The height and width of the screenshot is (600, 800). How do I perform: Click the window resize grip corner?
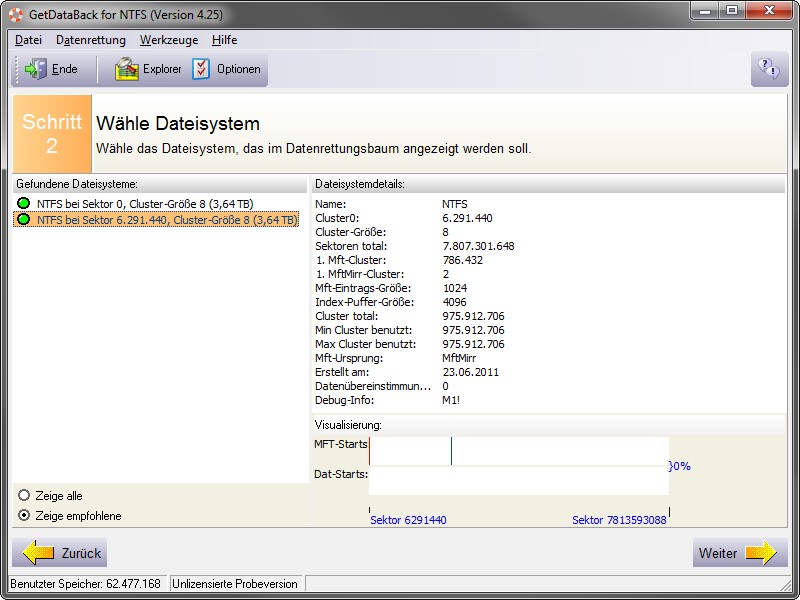[786, 584]
